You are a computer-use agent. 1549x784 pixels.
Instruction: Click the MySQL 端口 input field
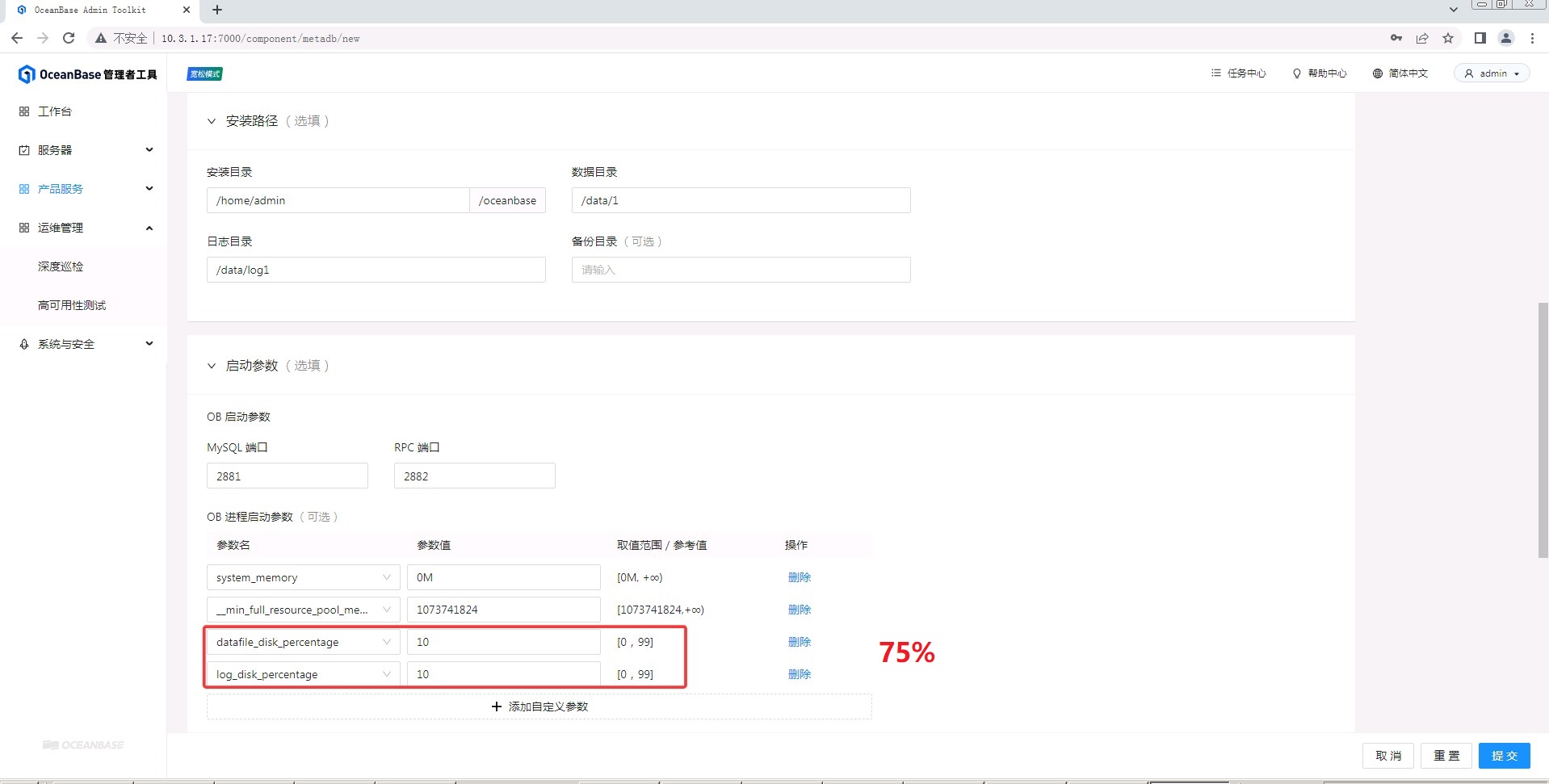pos(288,476)
